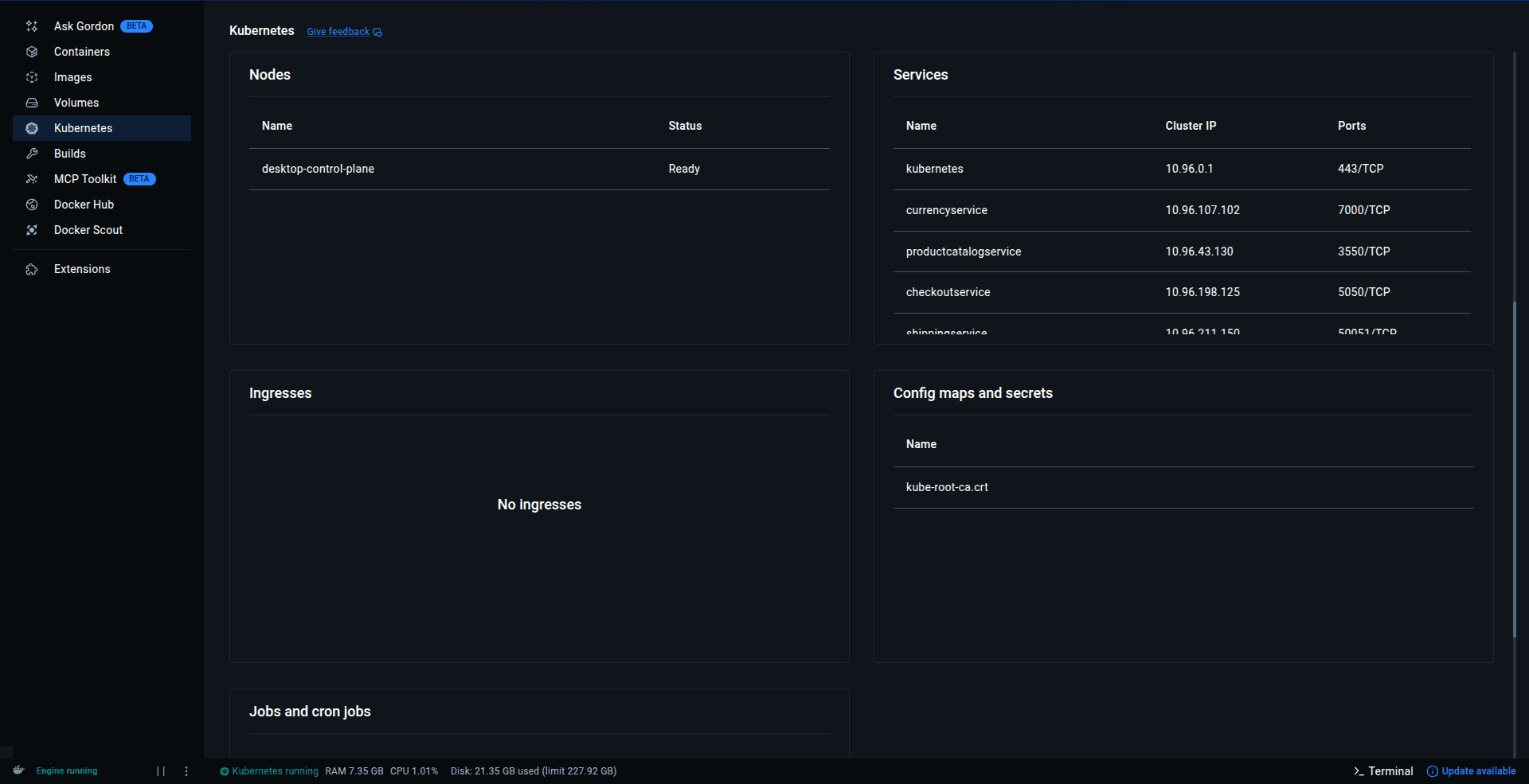Click cluster IP 10.96.43.130
This screenshot has width=1529, height=784.
click(x=1199, y=252)
